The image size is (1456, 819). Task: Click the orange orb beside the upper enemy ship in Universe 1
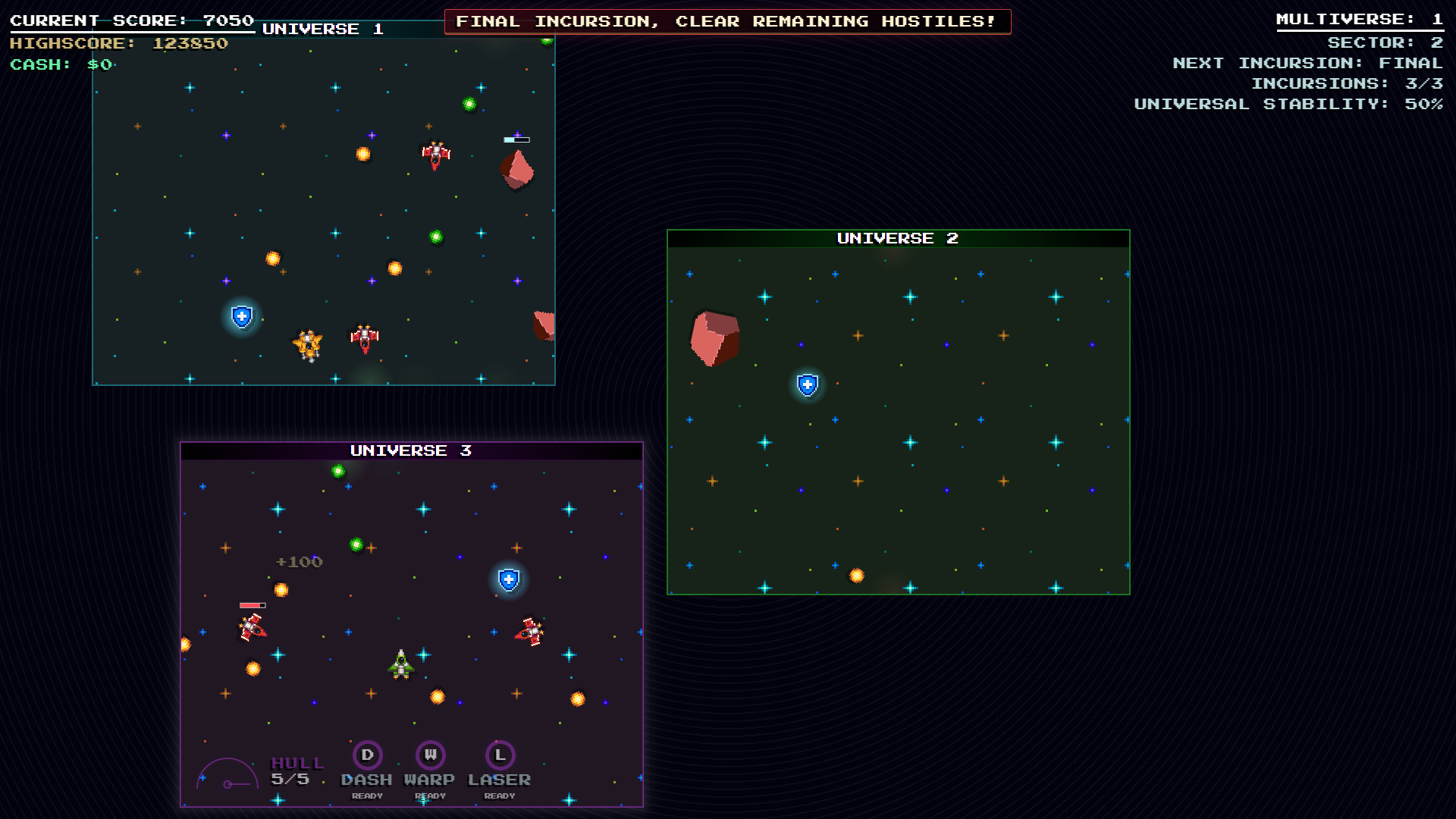(363, 154)
